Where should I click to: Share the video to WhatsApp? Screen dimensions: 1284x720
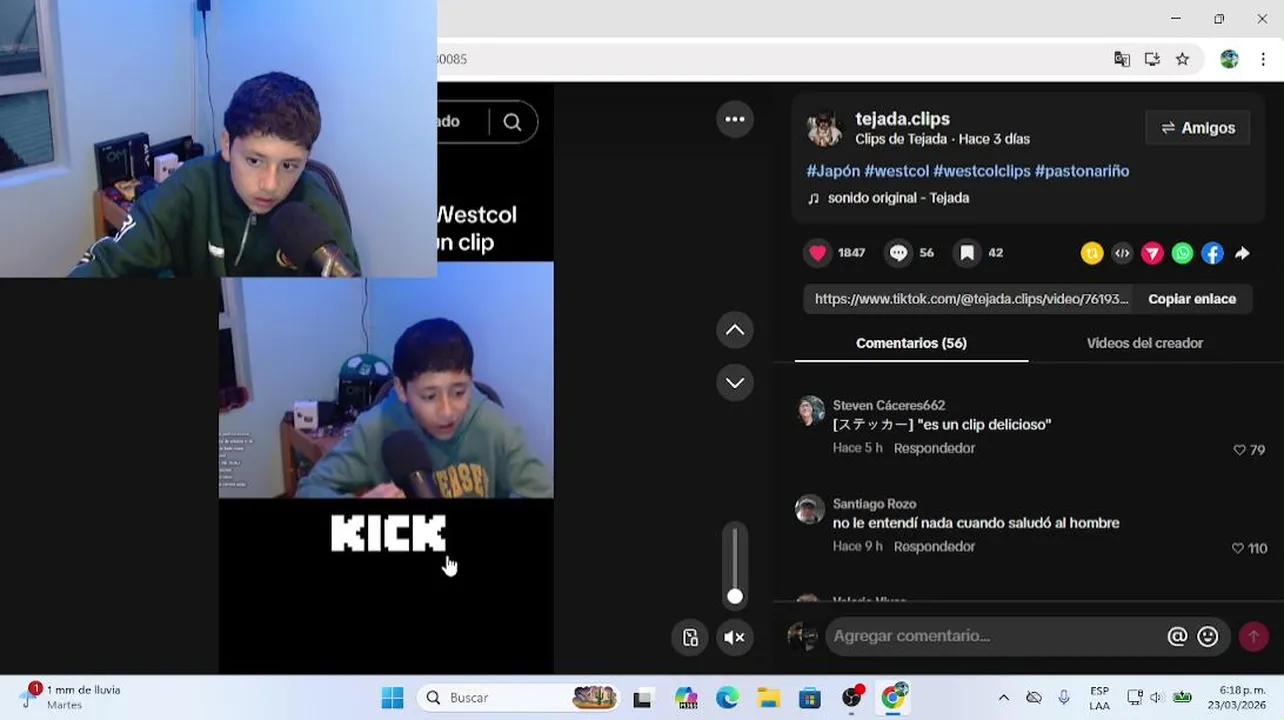1182,254
